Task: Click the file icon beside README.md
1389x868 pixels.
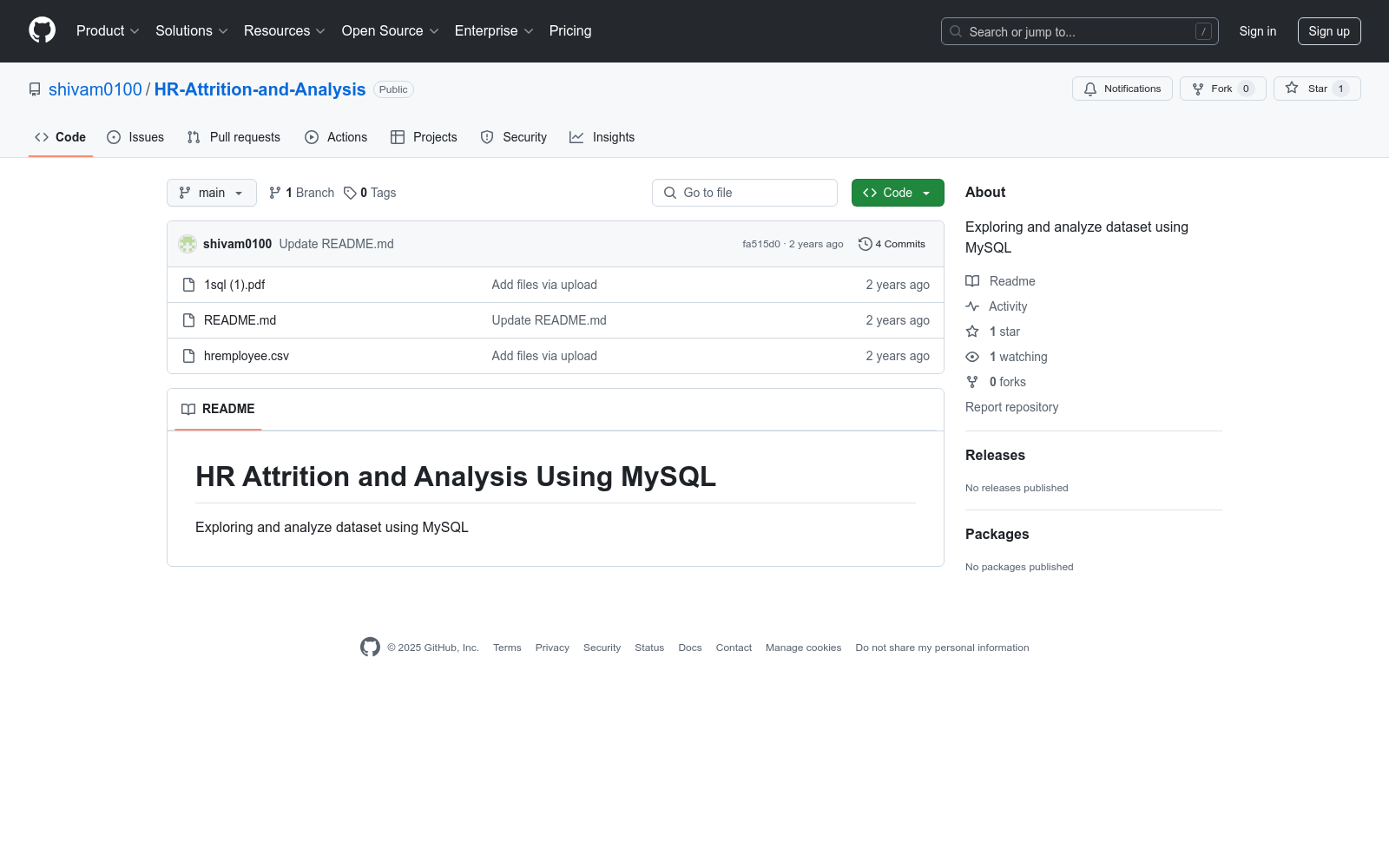Action: (188, 320)
